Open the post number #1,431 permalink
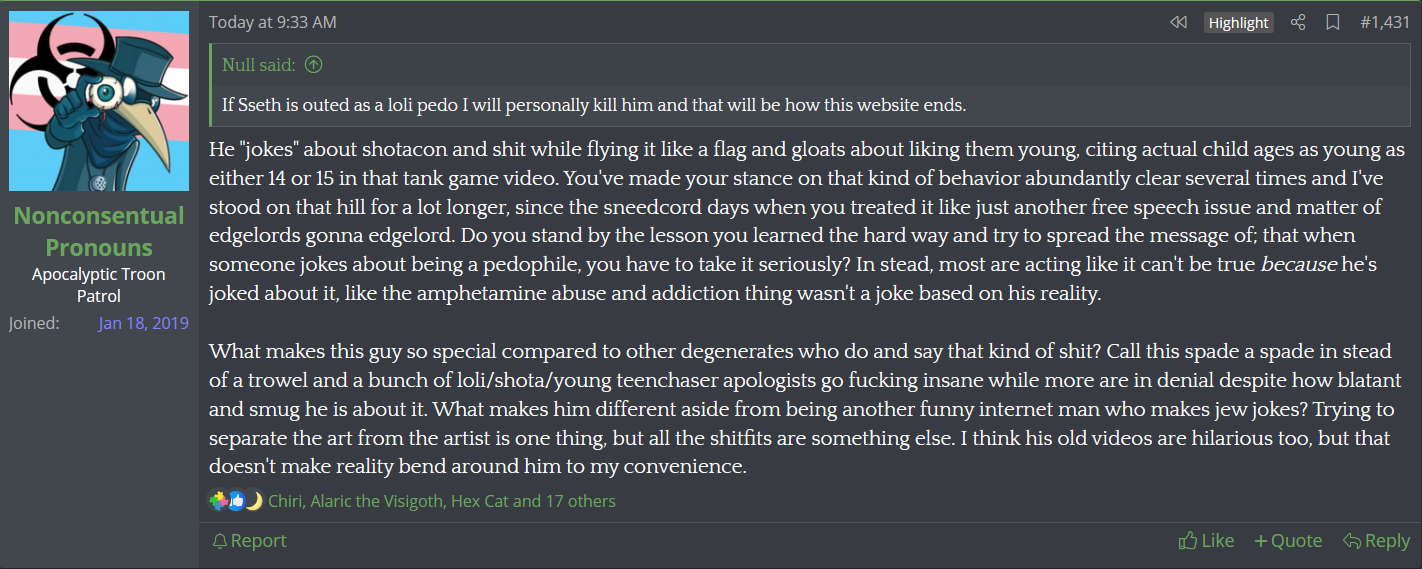Image resolution: width=1422 pixels, height=569 pixels. coord(1384,23)
